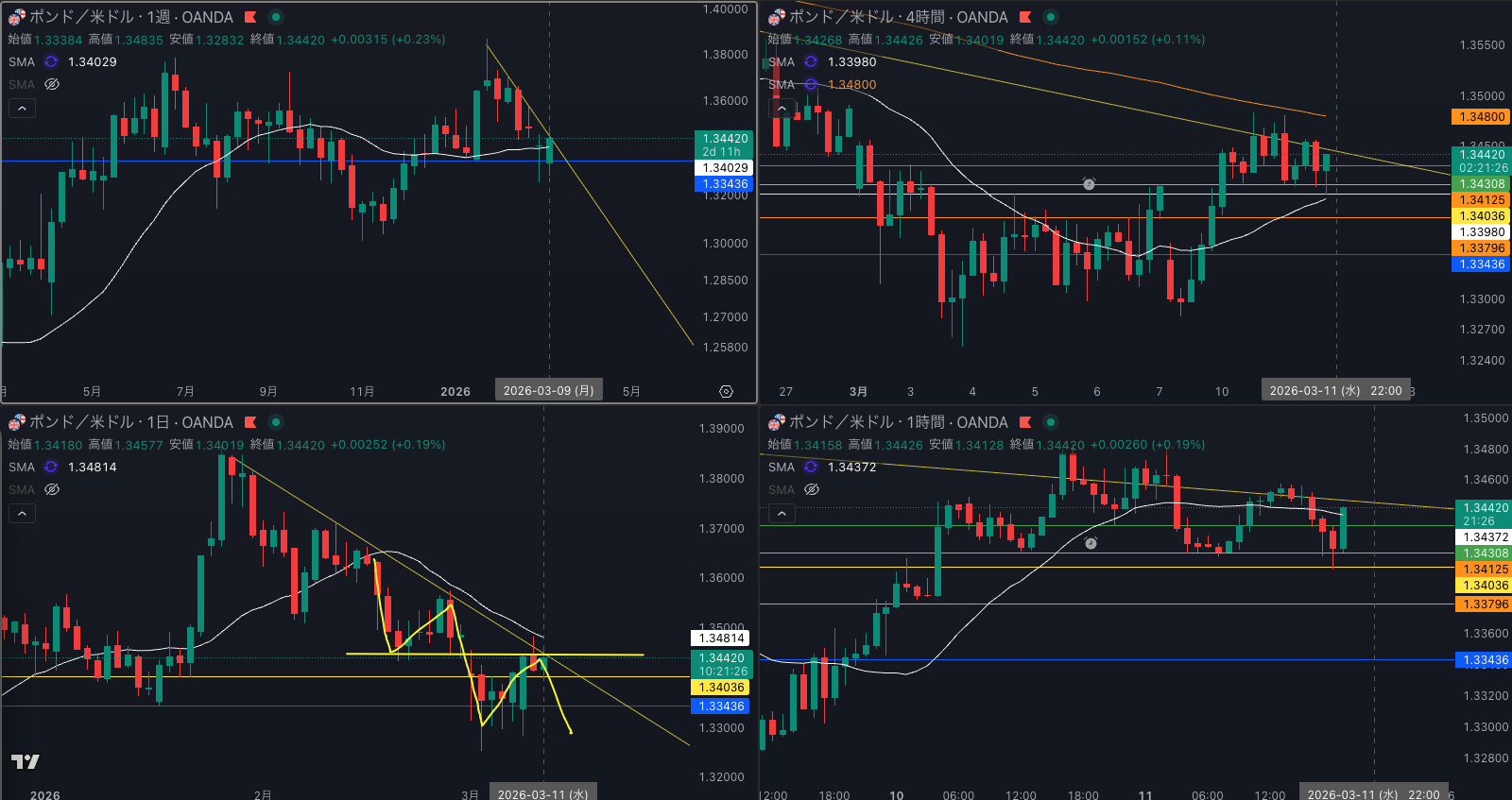This screenshot has width=1512, height=800.
Task: Open chart settings gear on weekly chart
Action: pyautogui.click(x=726, y=391)
